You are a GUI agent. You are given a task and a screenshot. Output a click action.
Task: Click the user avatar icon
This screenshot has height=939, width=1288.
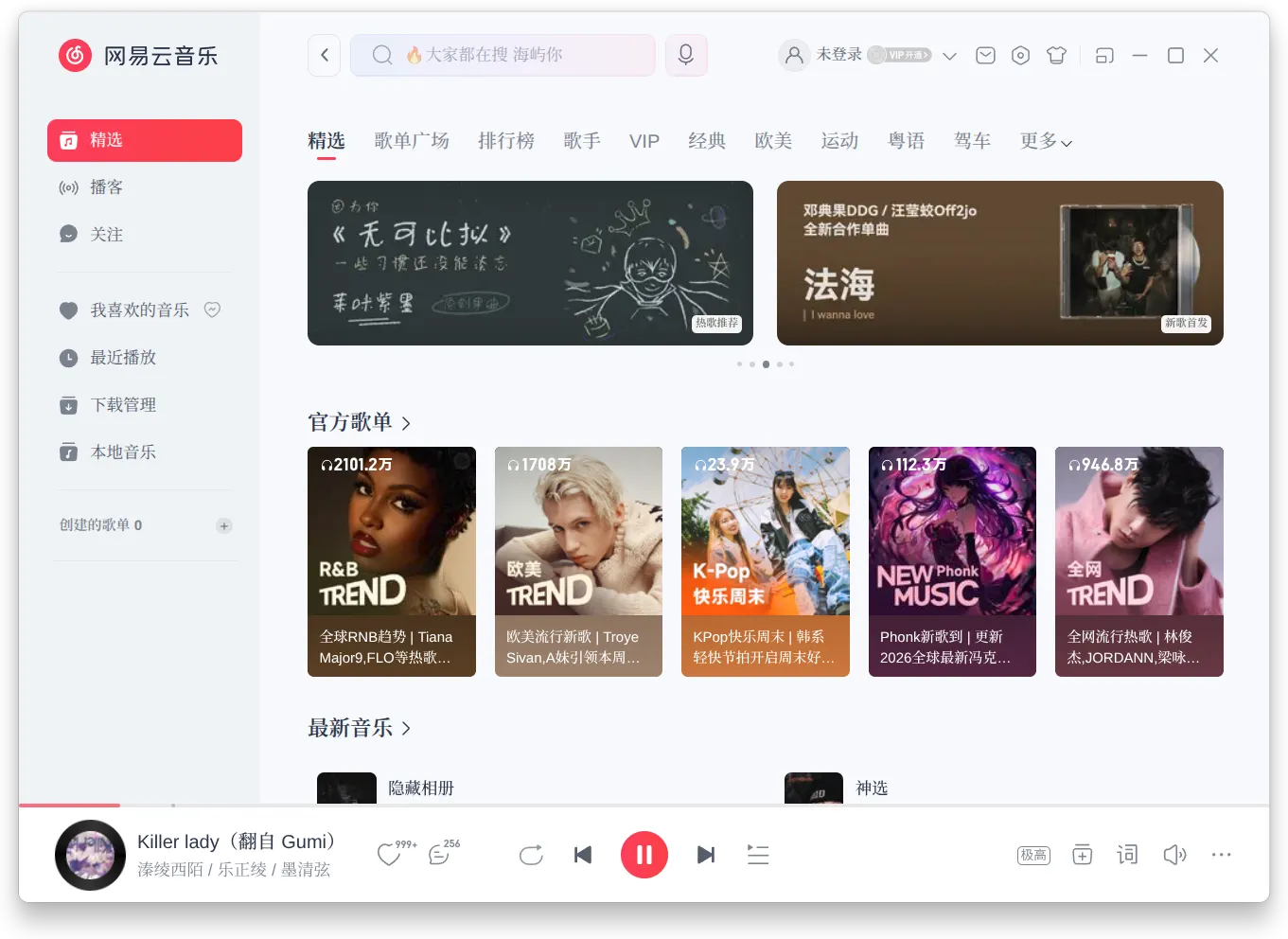(x=794, y=55)
